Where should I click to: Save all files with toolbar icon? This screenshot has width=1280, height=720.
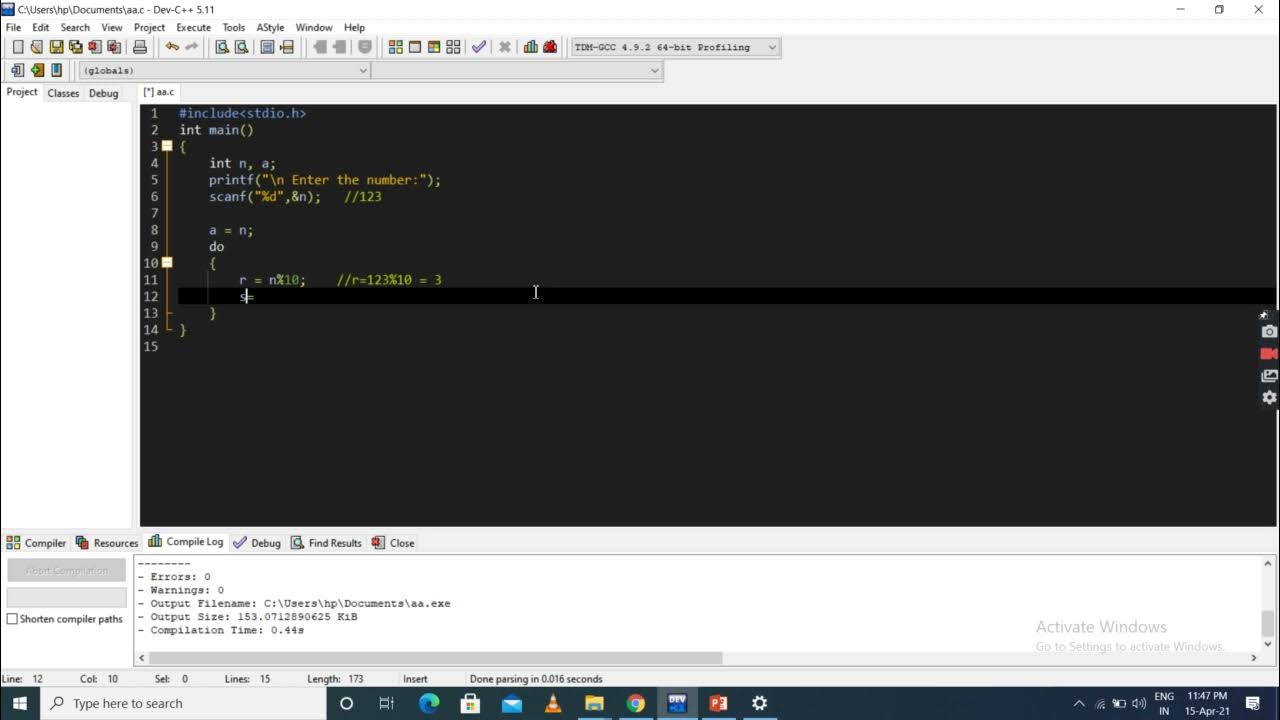pos(75,47)
